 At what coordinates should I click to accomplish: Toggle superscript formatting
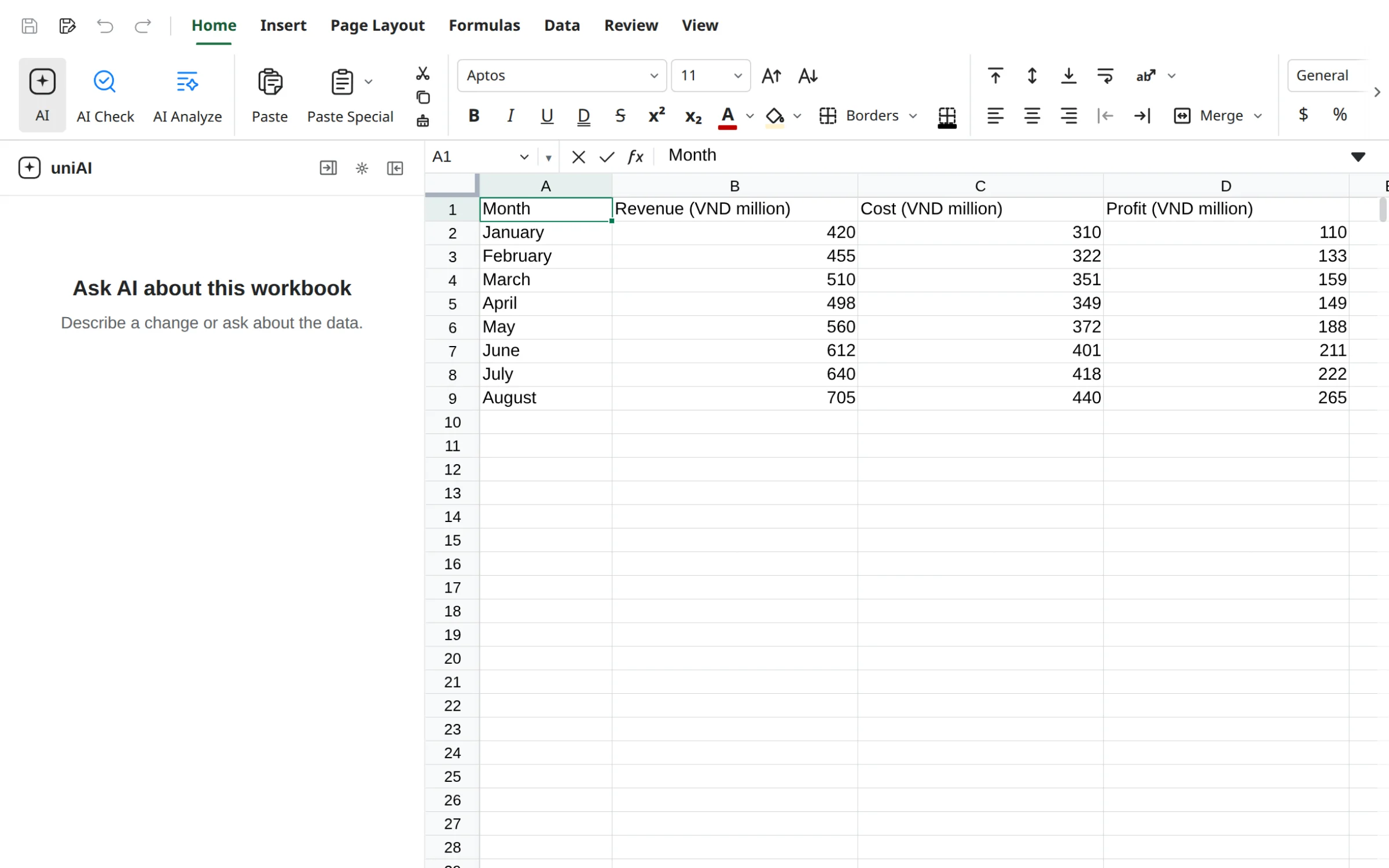click(657, 116)
